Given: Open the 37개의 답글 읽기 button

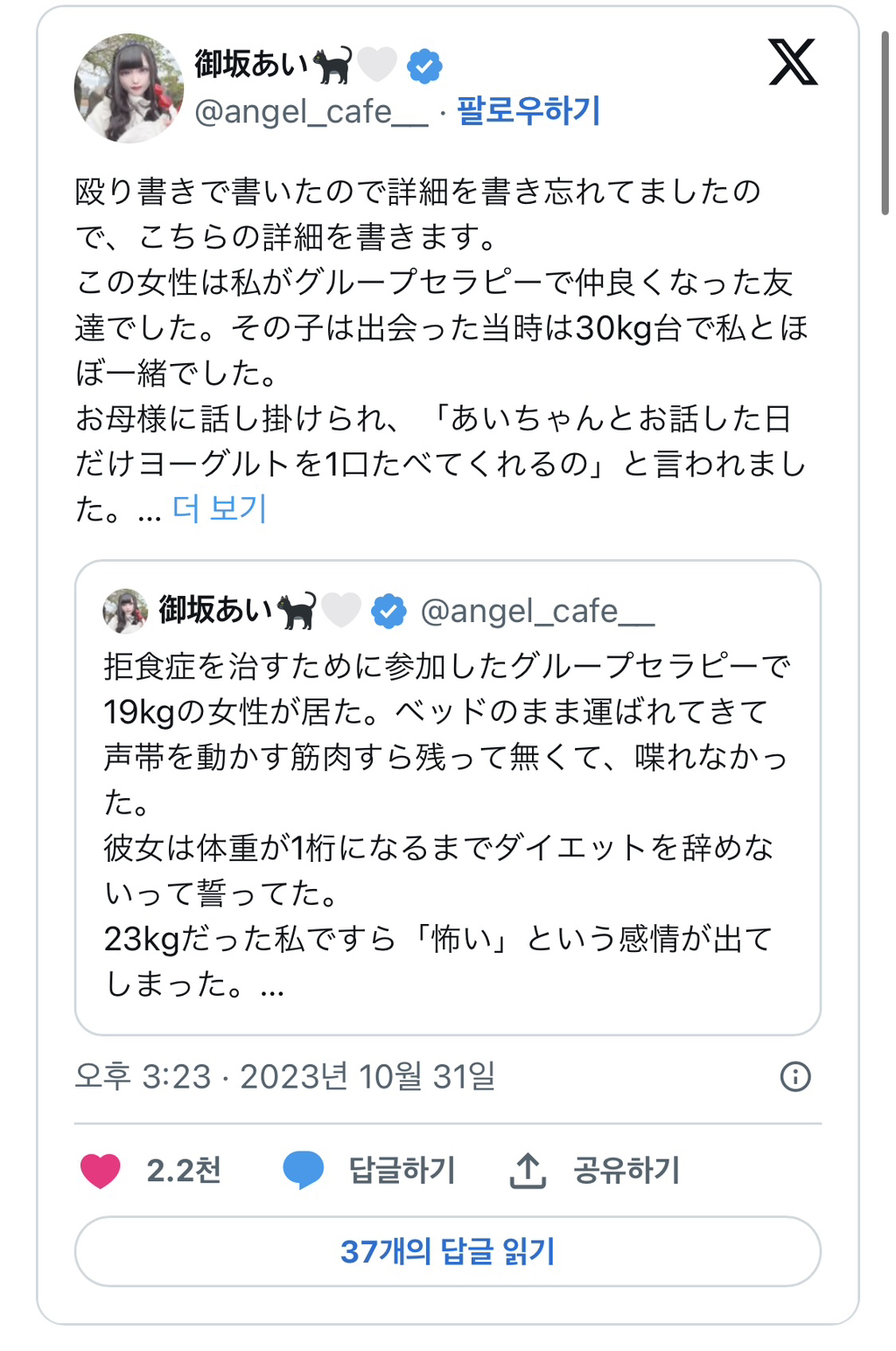Looking at the screenshot, I should point(447,1251).
